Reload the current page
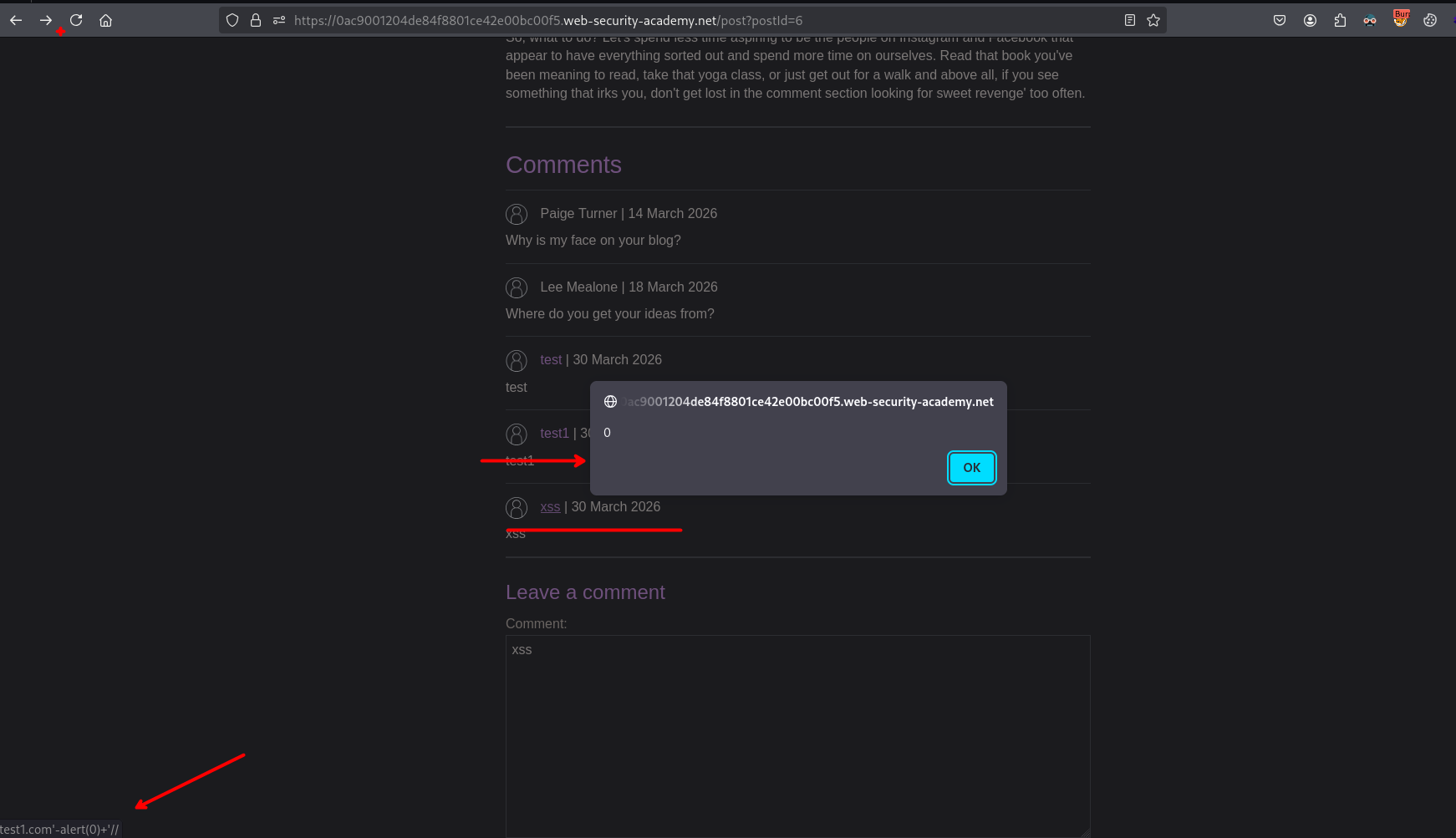 coord(76,20)
